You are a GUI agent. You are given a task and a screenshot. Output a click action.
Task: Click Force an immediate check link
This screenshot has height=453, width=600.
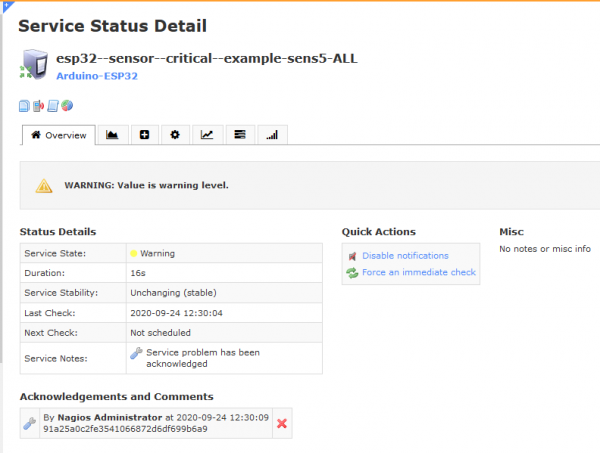418,272
